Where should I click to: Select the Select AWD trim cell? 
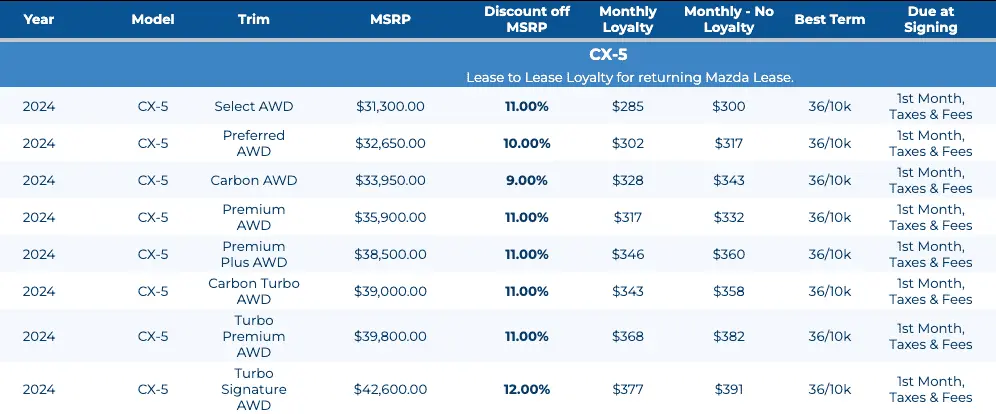(254, 106)
